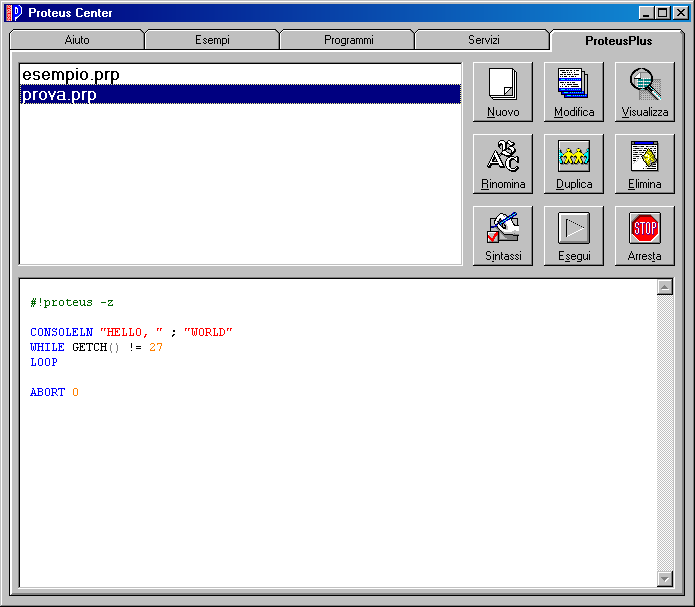Click the number 27 in the code
This screenshot has width=695, height=607.
pyautogui.click(x=156, y=347)
